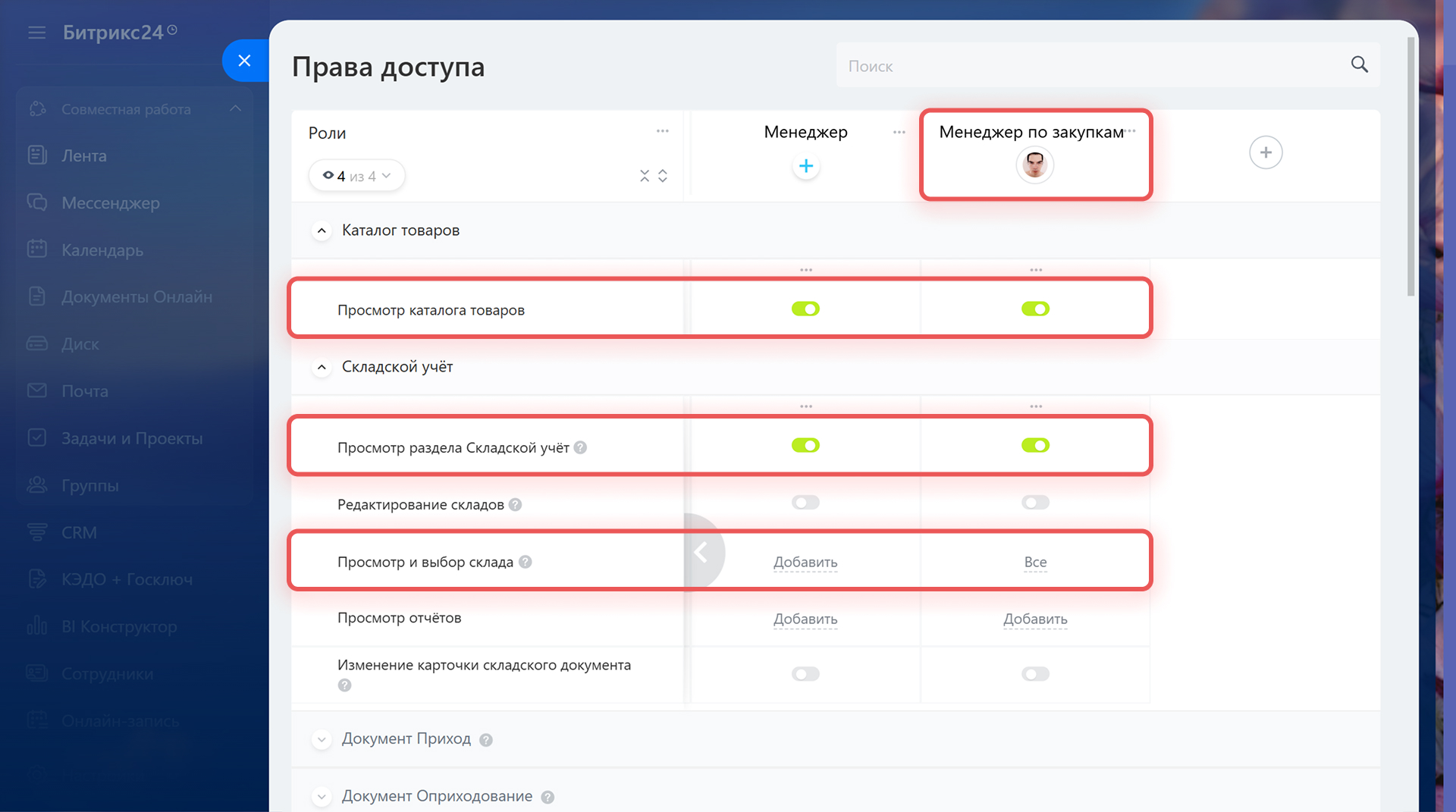The image size is (1456, 812).
Task: Collapse the Совместная работа sidebar group
Action: click(x=235, y=108)
